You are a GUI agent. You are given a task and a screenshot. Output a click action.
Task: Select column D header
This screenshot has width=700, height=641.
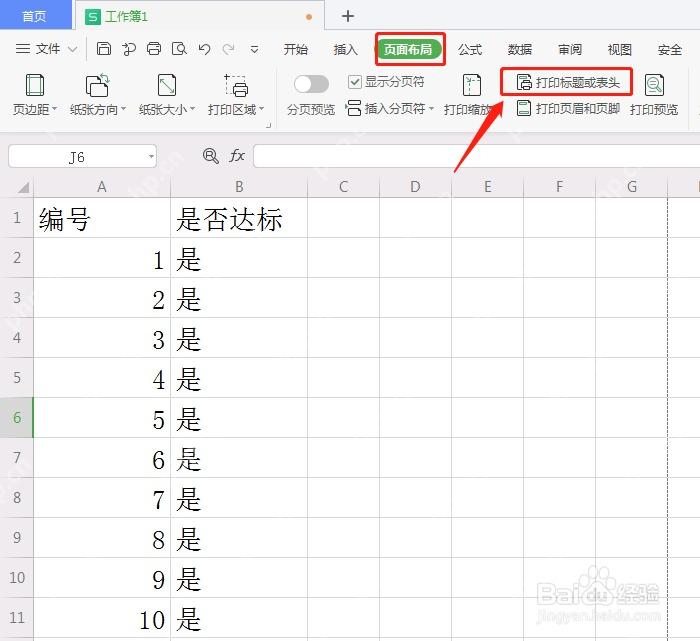(x=415, y=187)
